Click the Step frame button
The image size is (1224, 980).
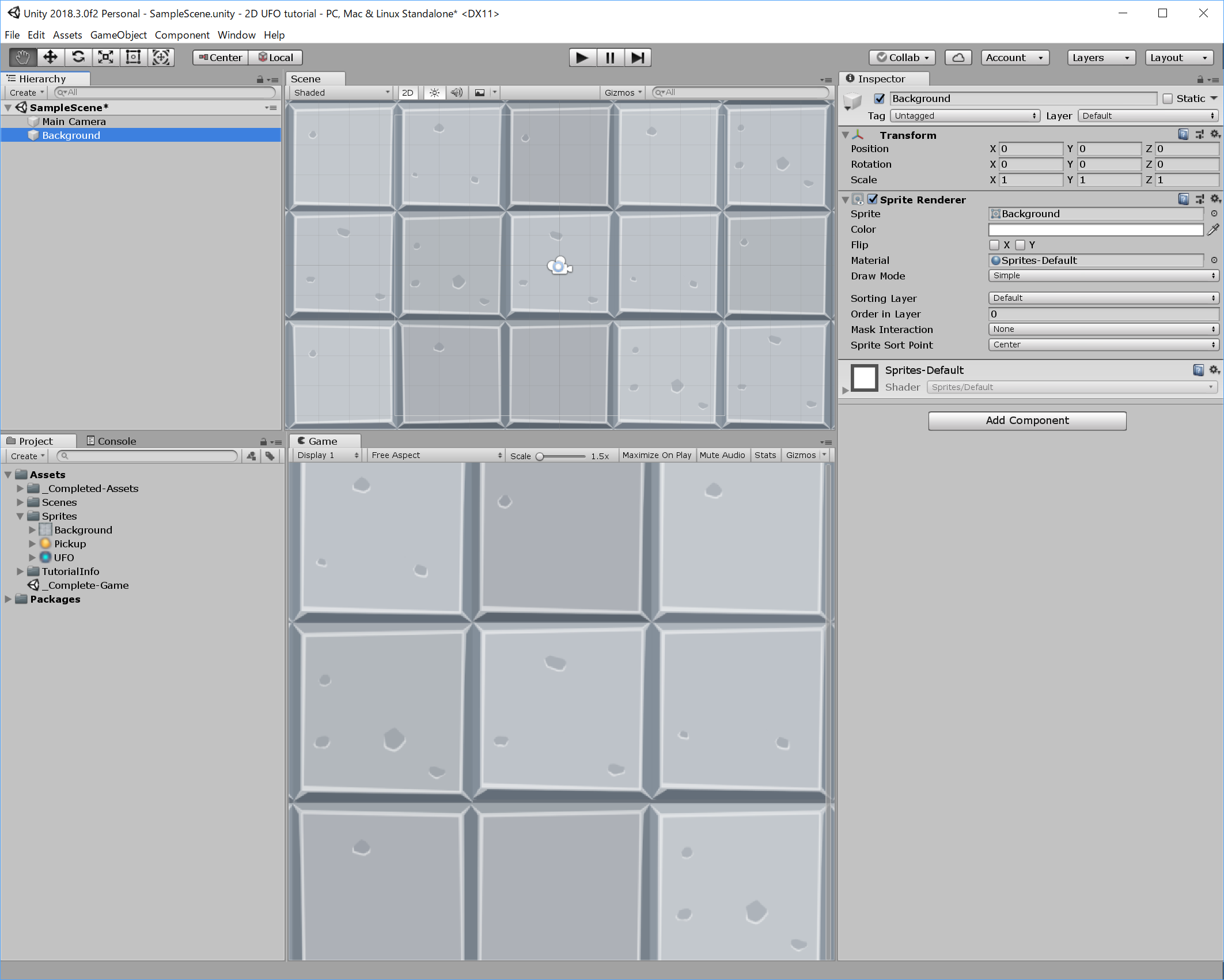[x=638, y=58]
